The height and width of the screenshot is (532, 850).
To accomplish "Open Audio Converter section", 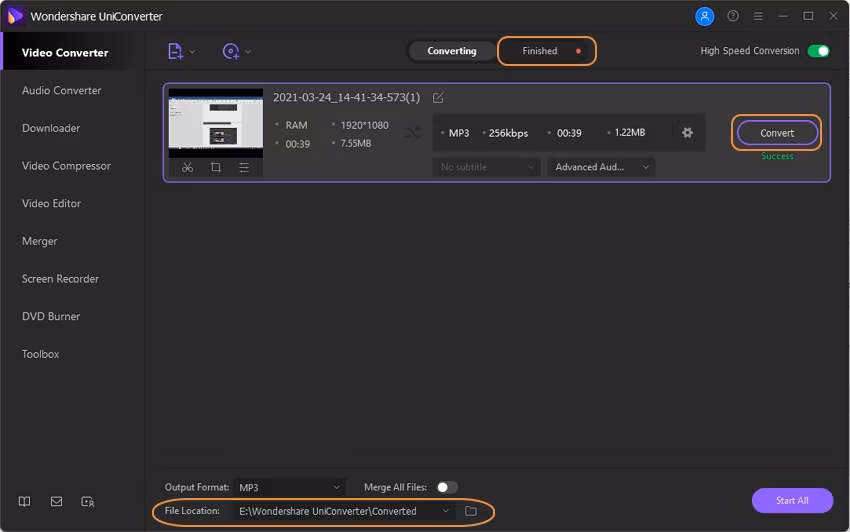I will [x=61, y=91].
